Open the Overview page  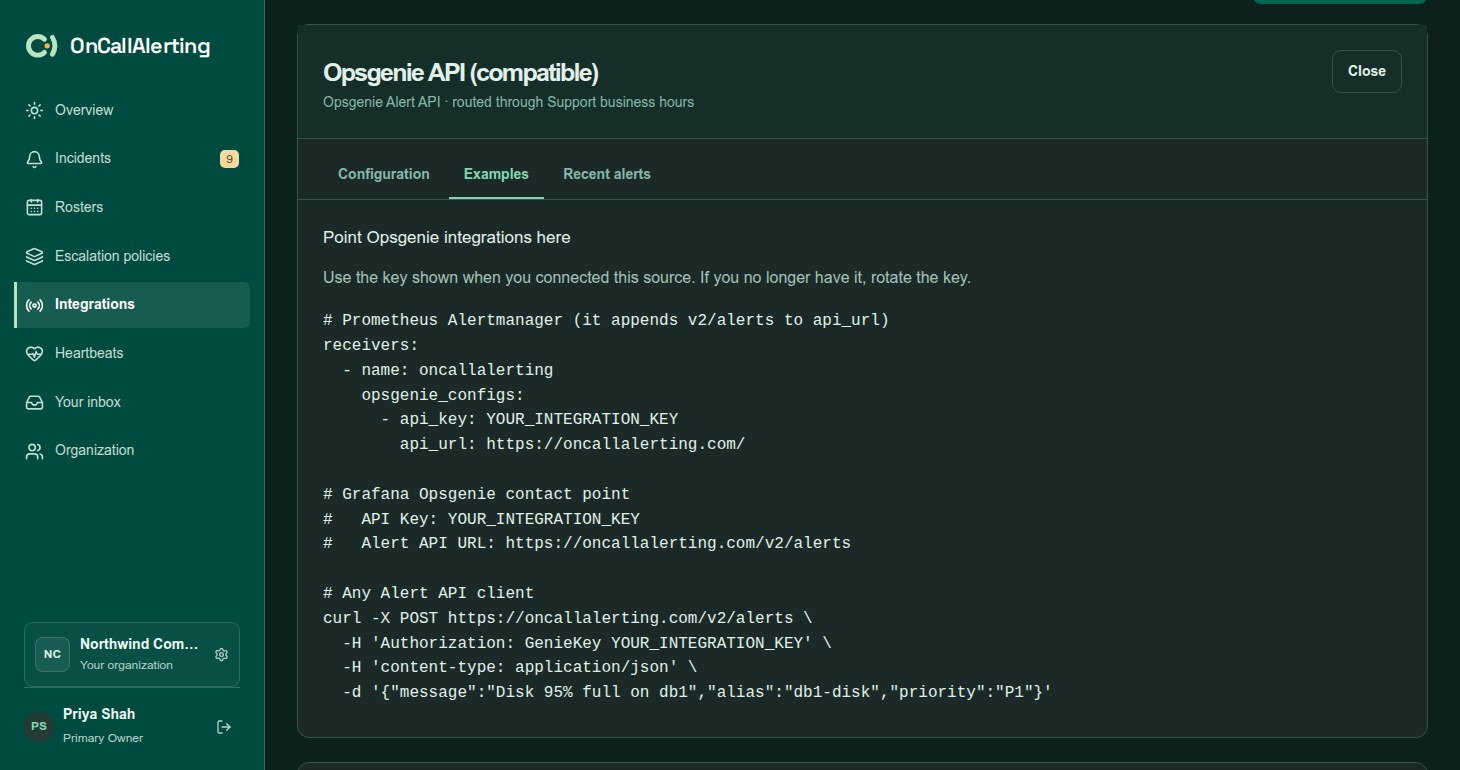(132, 110)
